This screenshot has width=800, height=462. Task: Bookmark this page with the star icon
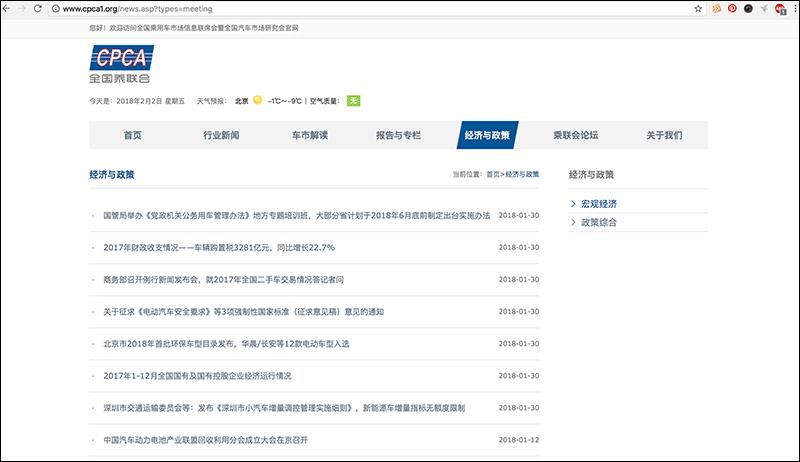698,9
